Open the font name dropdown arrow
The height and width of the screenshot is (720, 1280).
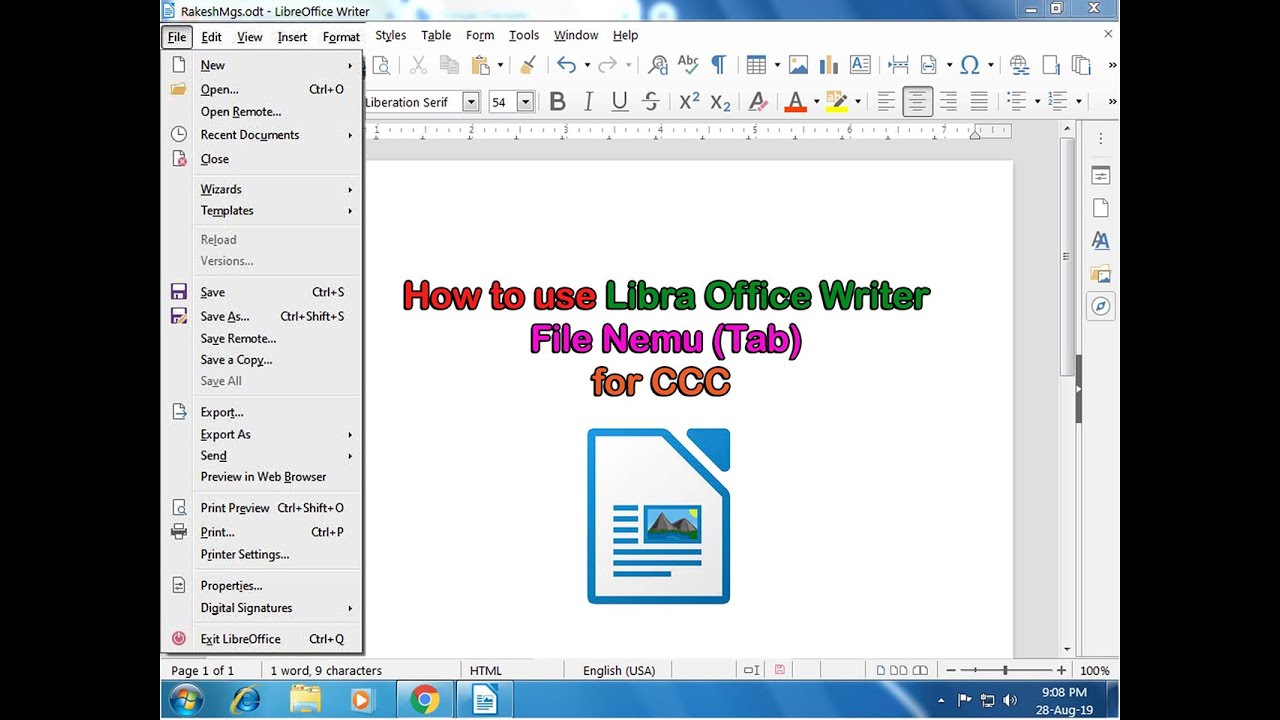click(x=471, y=102)
